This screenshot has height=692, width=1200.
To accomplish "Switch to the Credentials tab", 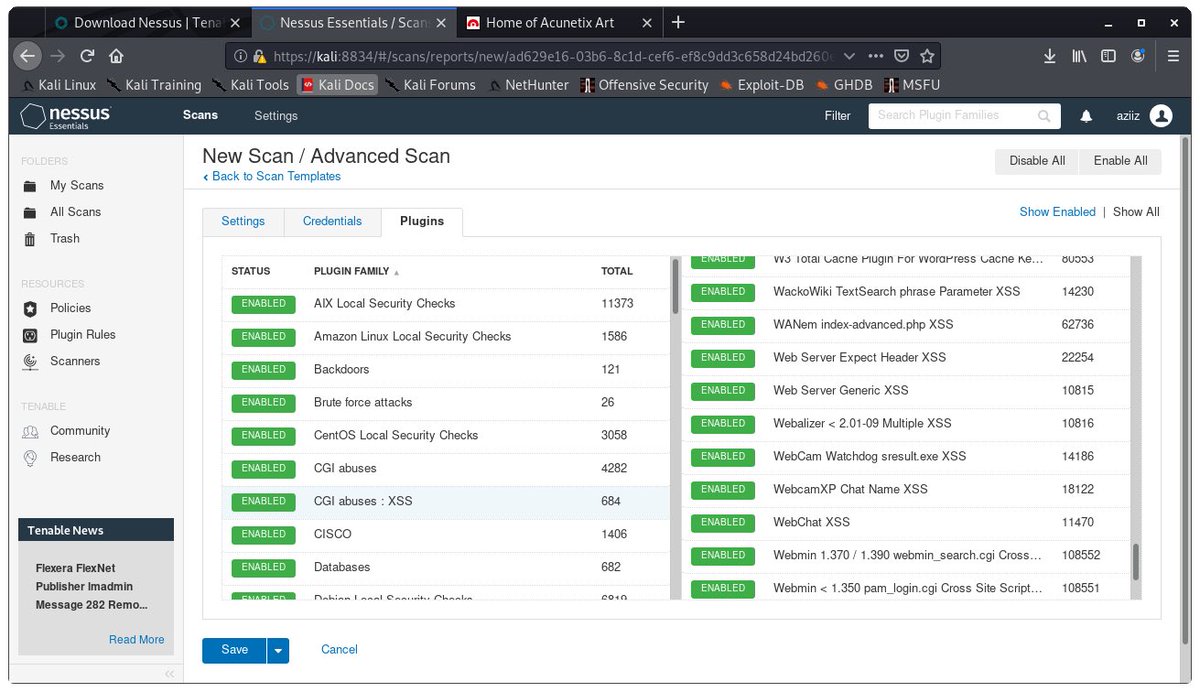I will click(x=332, y=221).
